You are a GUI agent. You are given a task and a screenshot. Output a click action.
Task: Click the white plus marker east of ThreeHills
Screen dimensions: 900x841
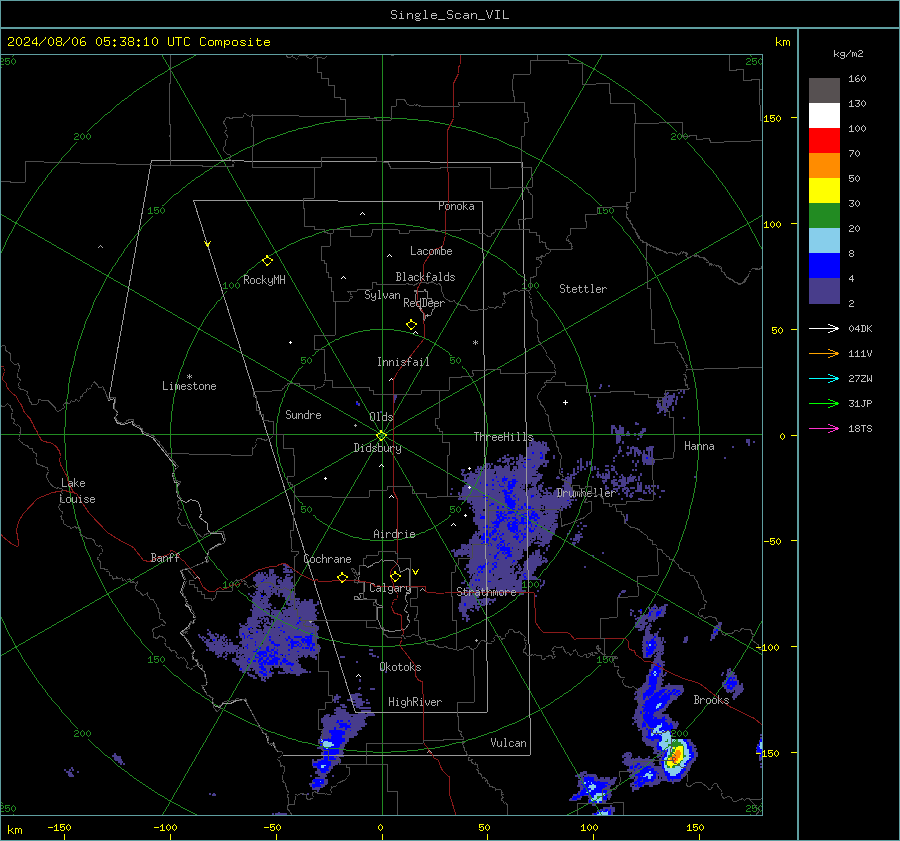click(x=565, y=402)
